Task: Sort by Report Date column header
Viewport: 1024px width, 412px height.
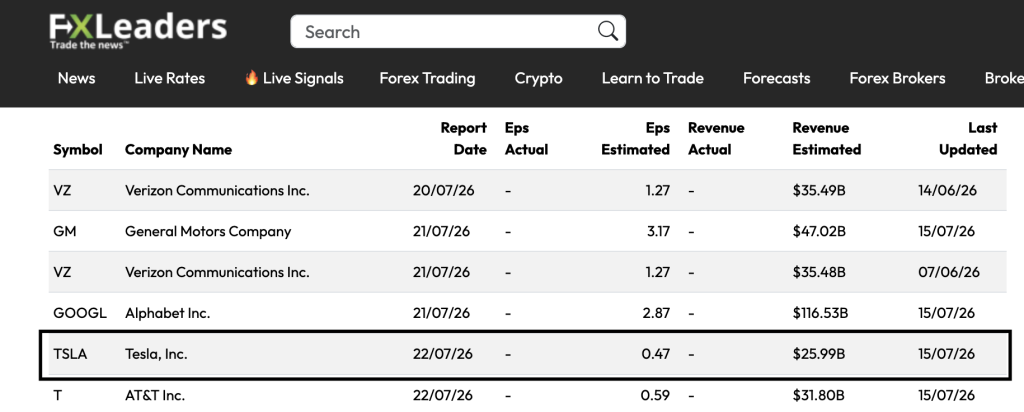Action: pyautogui.click(x=463, y=138)
